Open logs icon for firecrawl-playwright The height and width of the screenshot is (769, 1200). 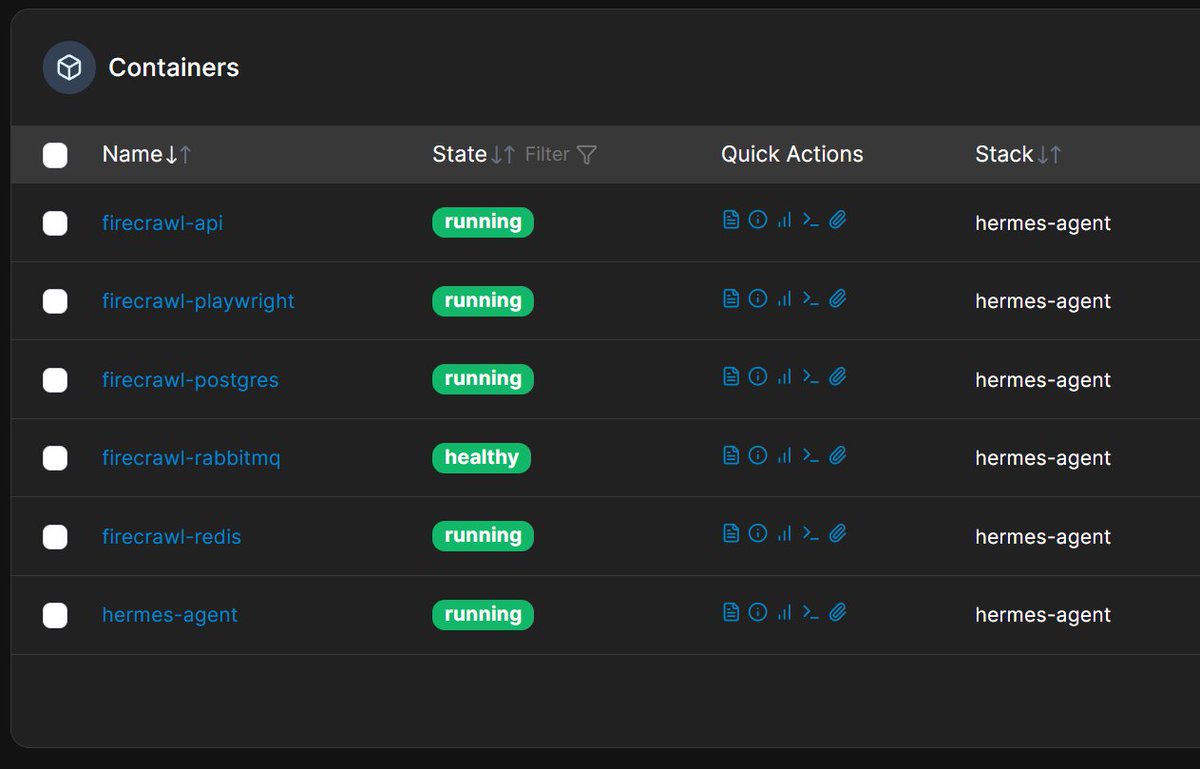tap(731, 298)
